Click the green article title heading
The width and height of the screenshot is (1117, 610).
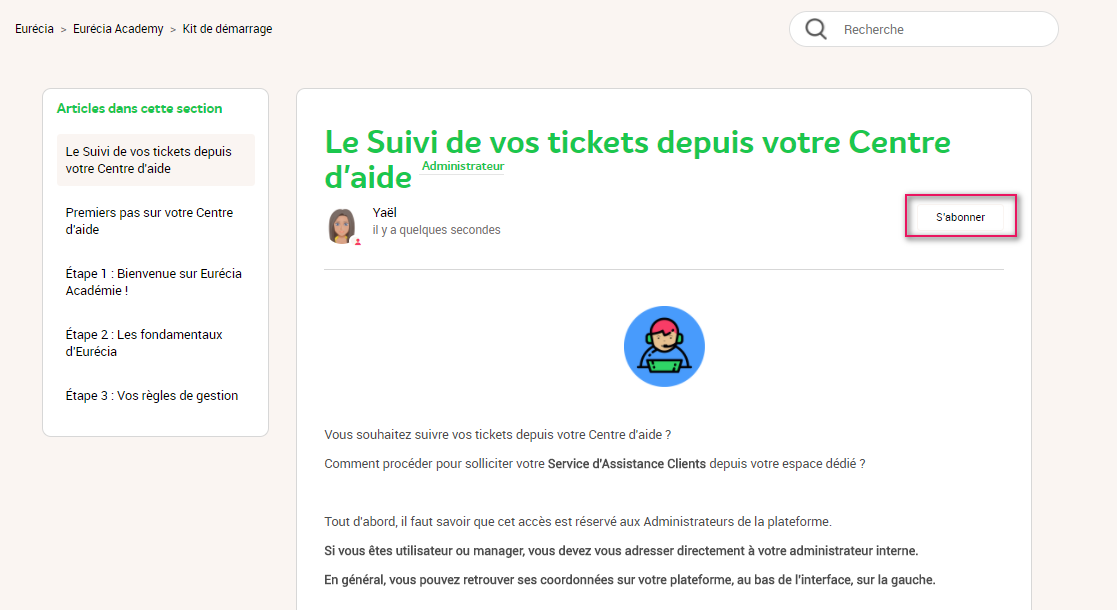pos(638,159)
